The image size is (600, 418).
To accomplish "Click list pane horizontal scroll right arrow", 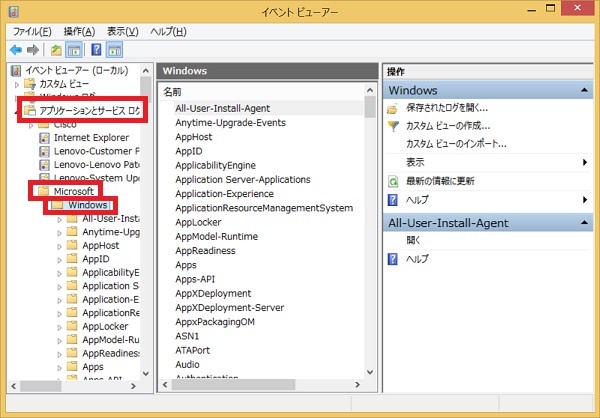I will point(357,384).
